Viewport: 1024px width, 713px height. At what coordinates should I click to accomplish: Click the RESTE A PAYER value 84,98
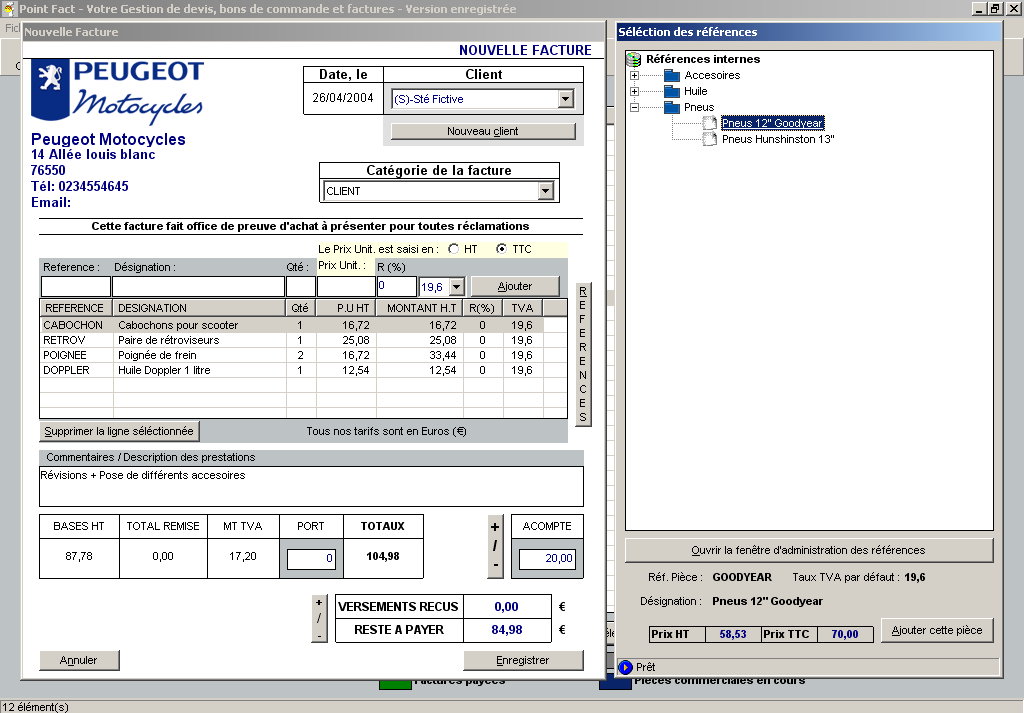click(507, 630)
